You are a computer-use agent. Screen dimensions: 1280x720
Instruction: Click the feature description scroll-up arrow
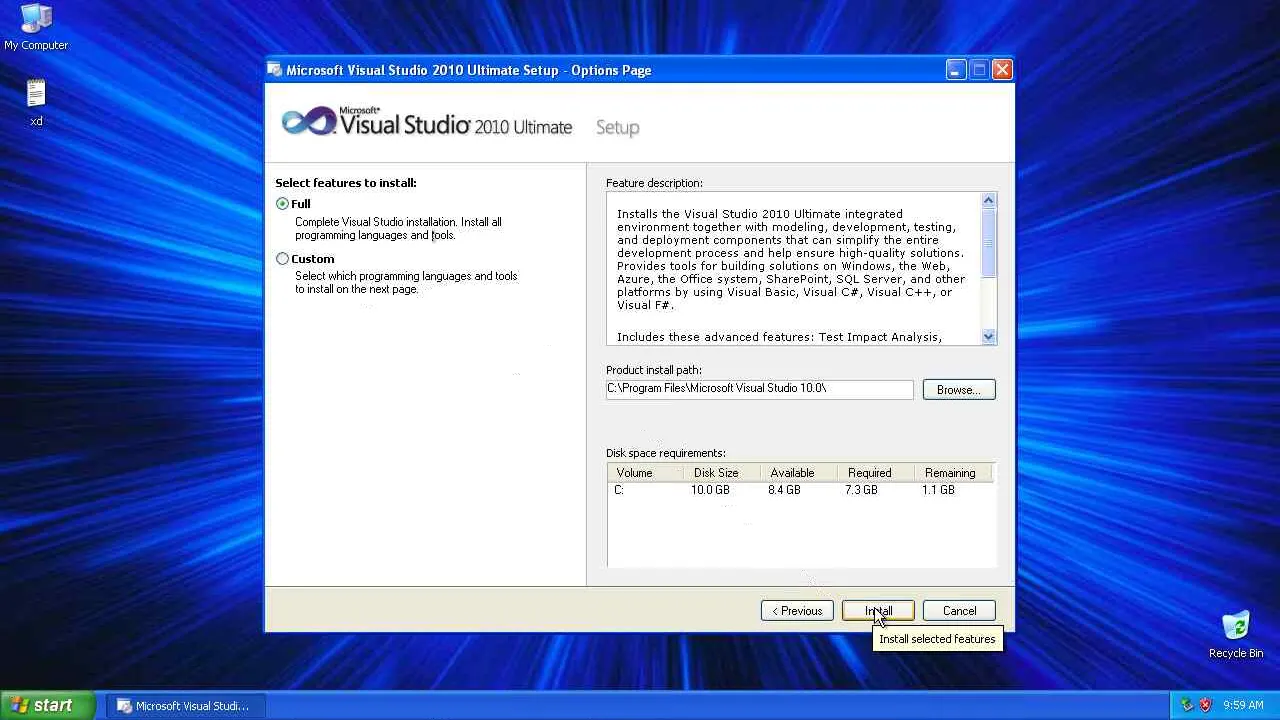(x=989, y=200)
